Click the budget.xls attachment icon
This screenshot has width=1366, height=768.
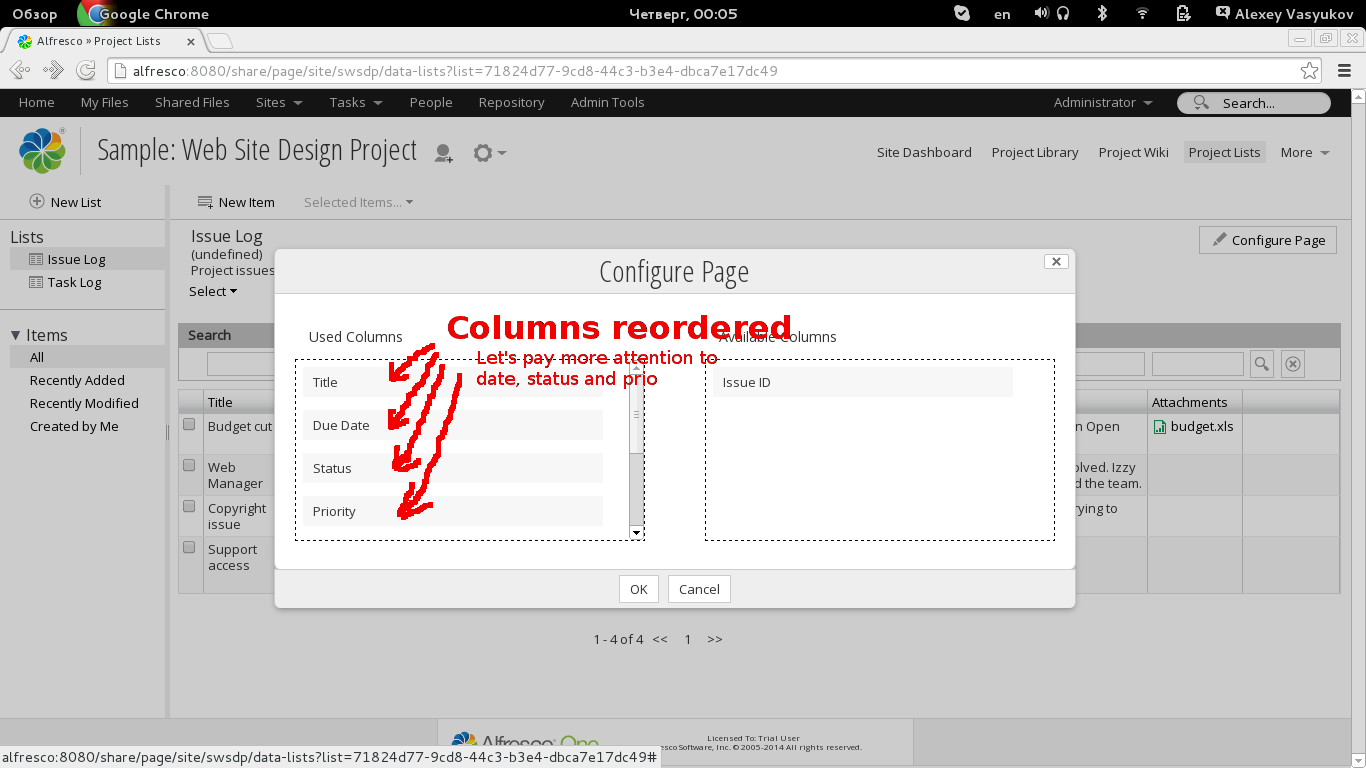[1160, 426]
